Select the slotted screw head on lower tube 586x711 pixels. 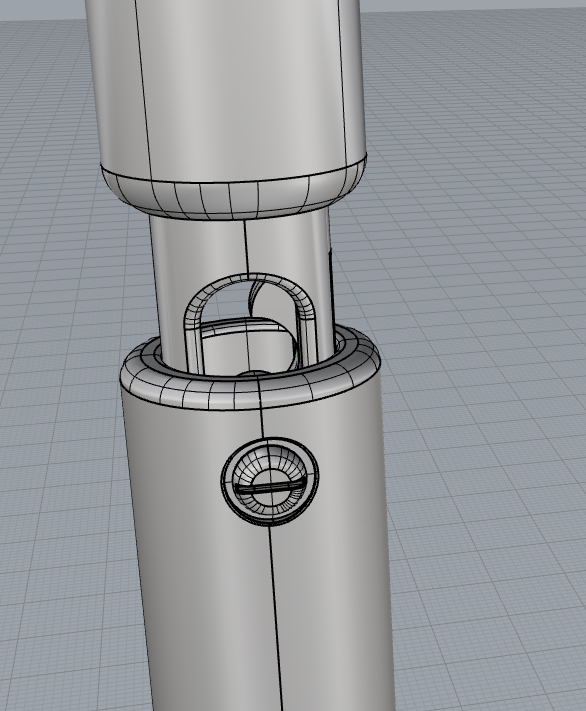tap(270, 482)
